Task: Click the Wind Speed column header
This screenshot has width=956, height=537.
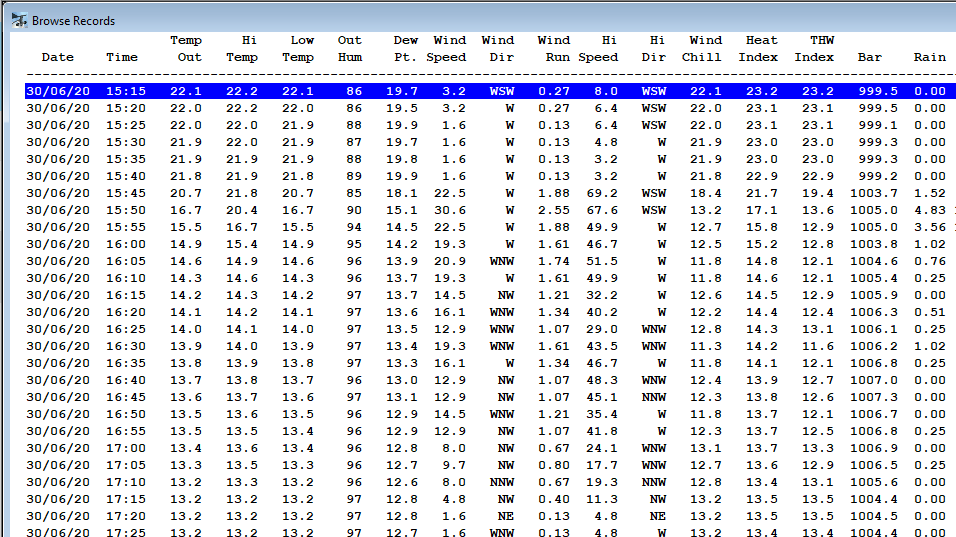Action: 446,49
